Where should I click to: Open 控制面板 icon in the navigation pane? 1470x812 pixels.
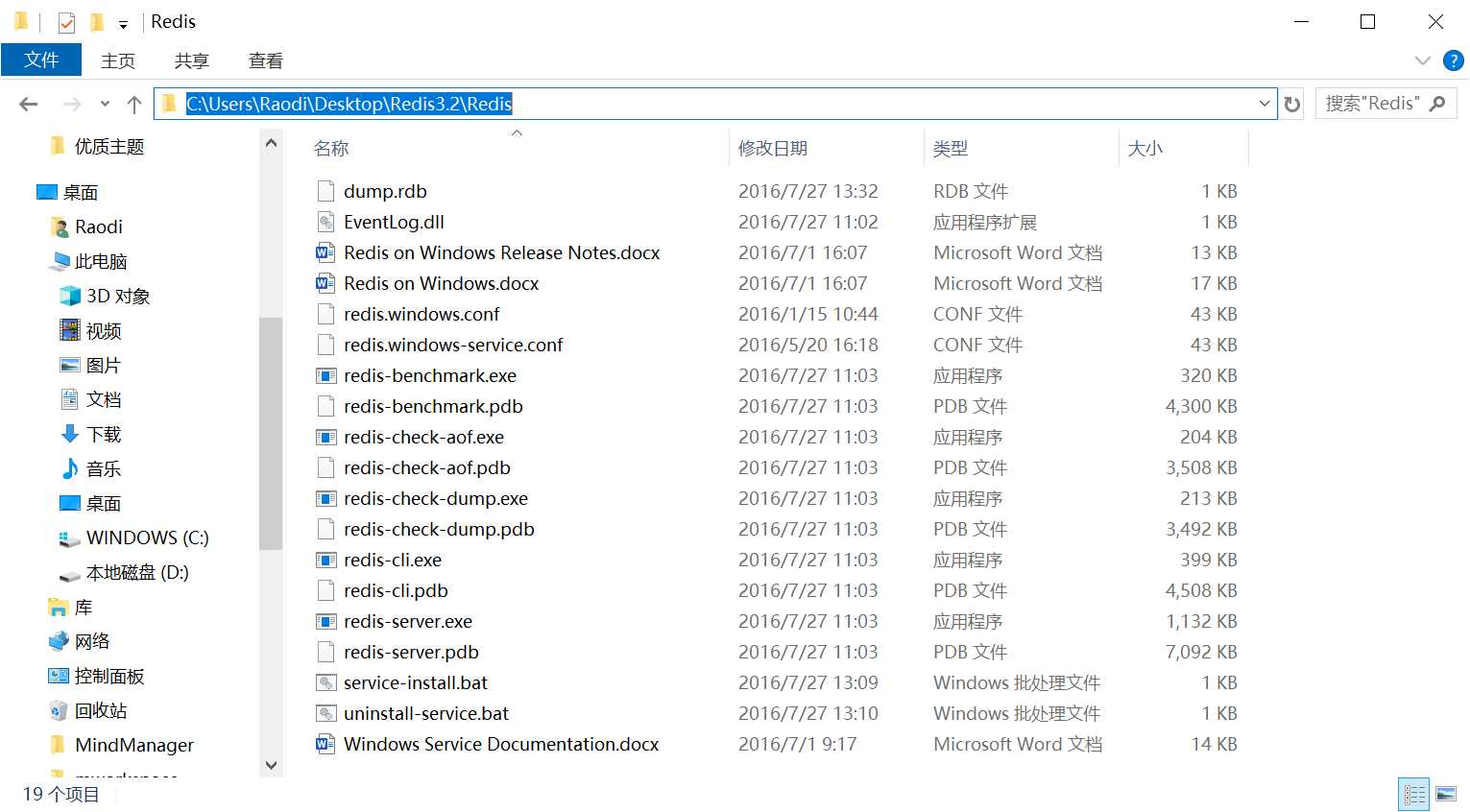point(59,676)
